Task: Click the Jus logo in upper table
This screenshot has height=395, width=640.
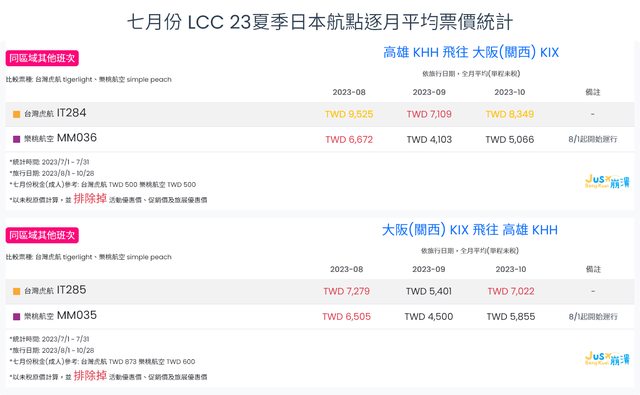Action: (x=607, y=181)
